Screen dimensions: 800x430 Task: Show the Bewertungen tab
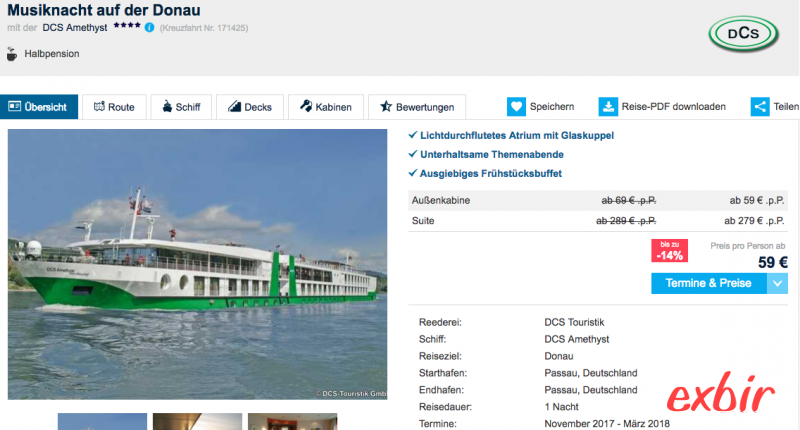(x=417, y=107)
